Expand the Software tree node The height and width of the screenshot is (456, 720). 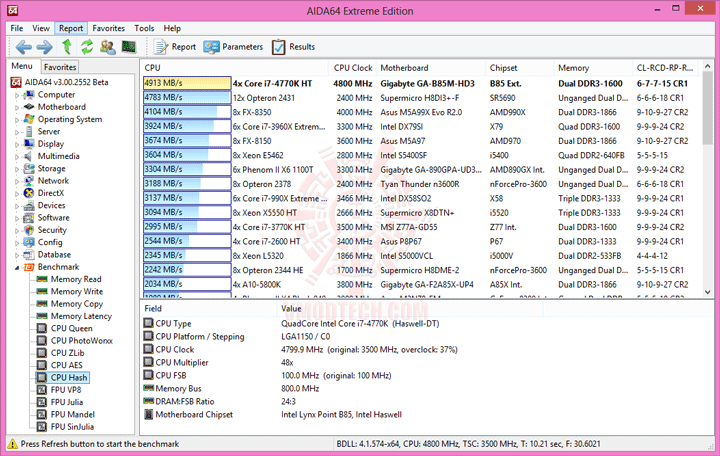coord(17,218)
